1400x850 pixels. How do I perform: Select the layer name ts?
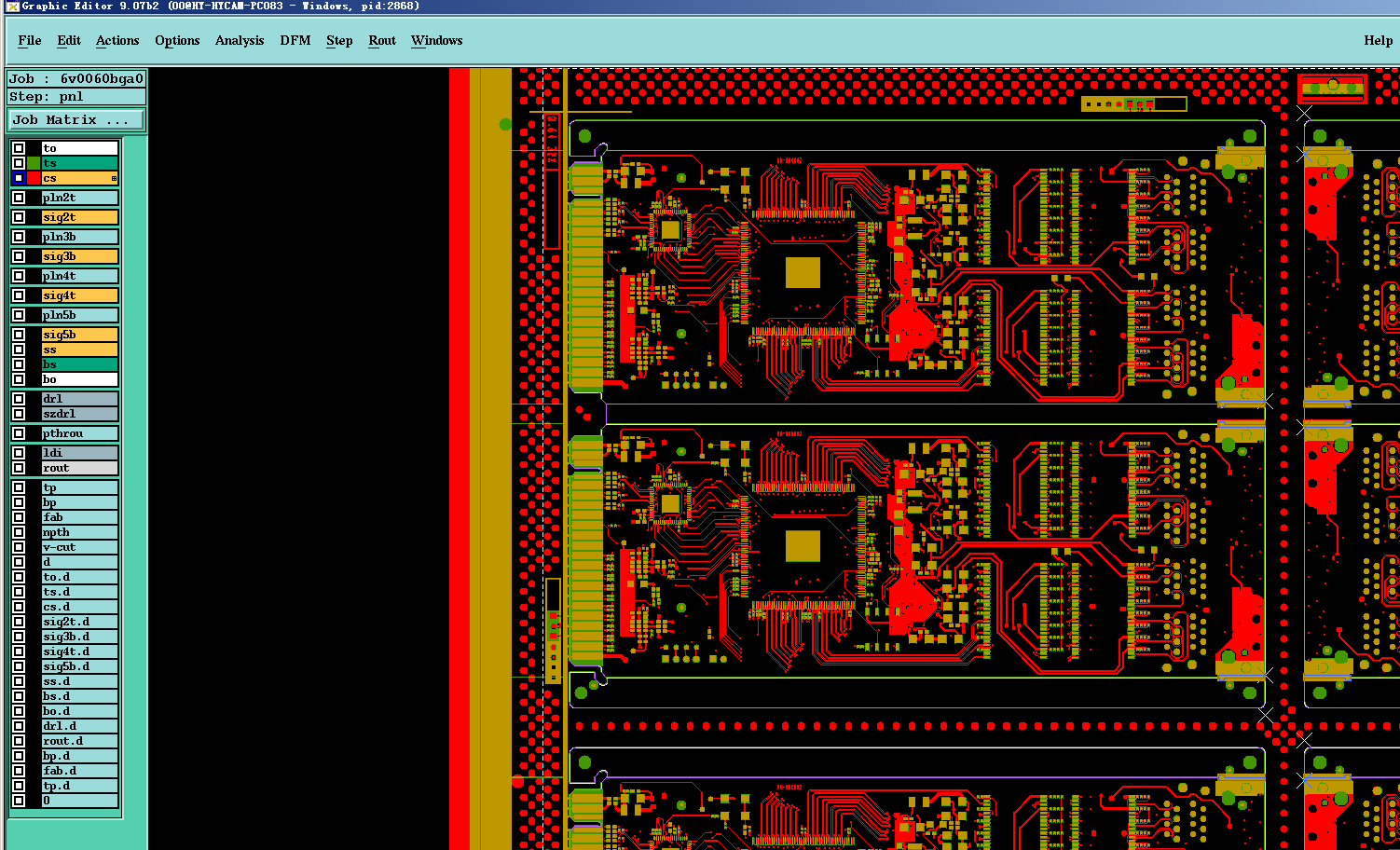(x=79, y=163)
